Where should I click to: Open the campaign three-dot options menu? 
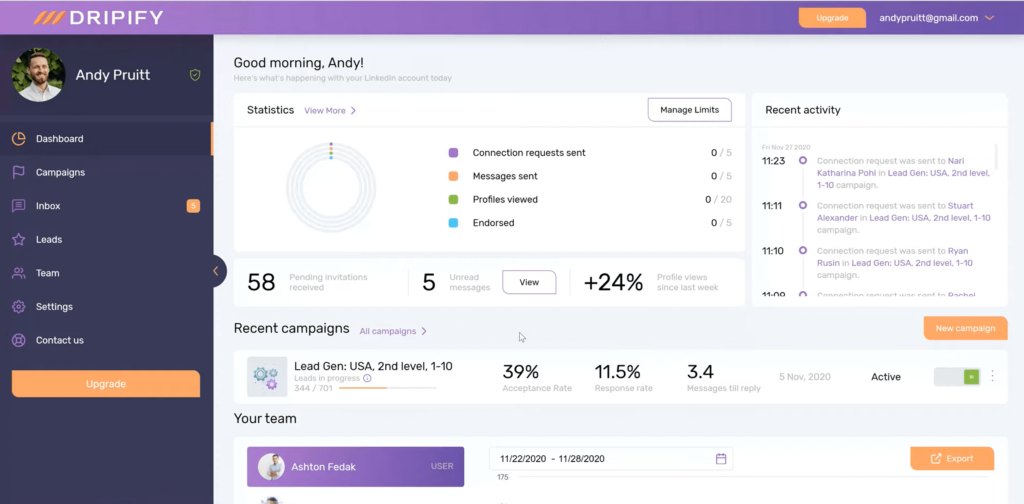point(993,376)
